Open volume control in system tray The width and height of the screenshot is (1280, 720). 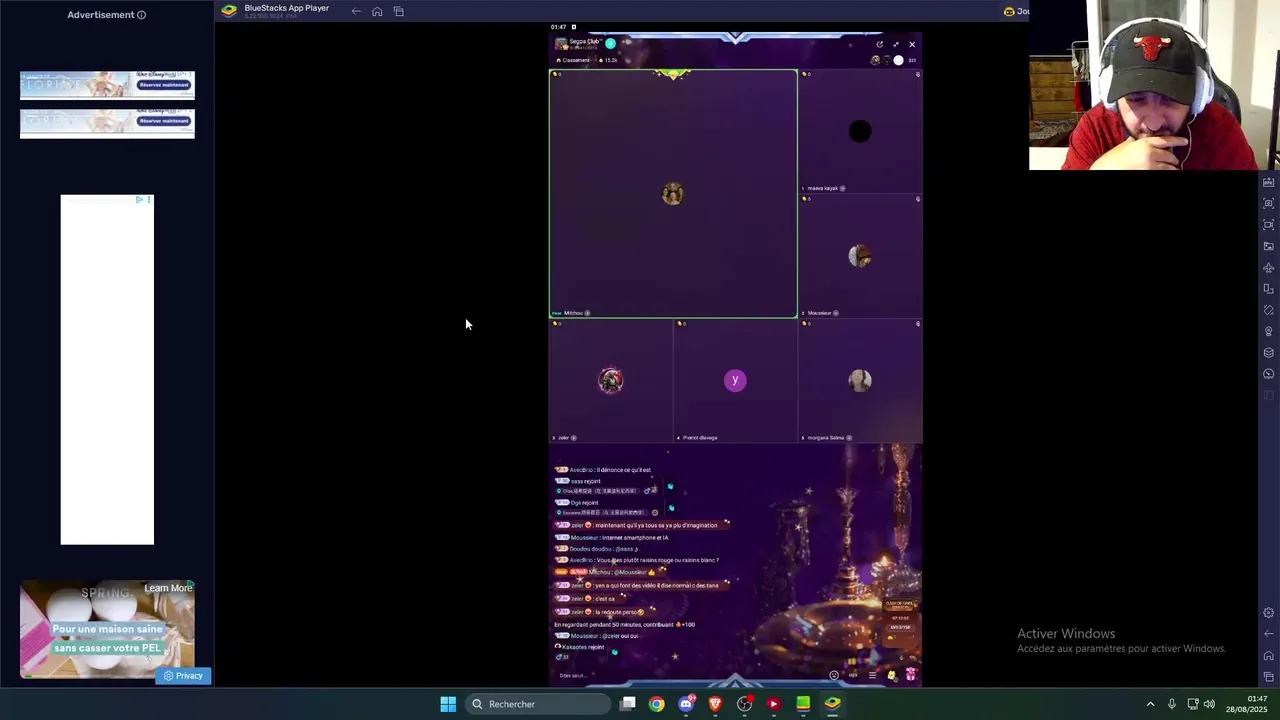pos(1209,704)
